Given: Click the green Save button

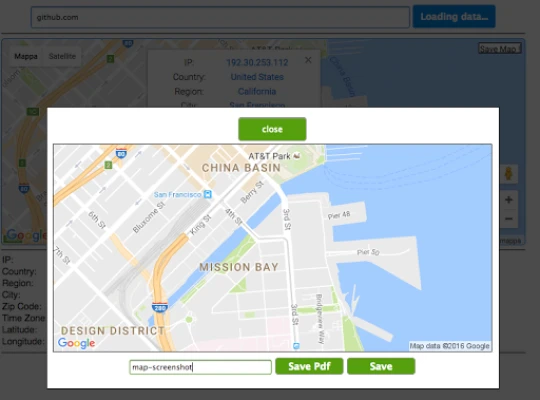Looking at the screenshot, I should click(381, 366).
